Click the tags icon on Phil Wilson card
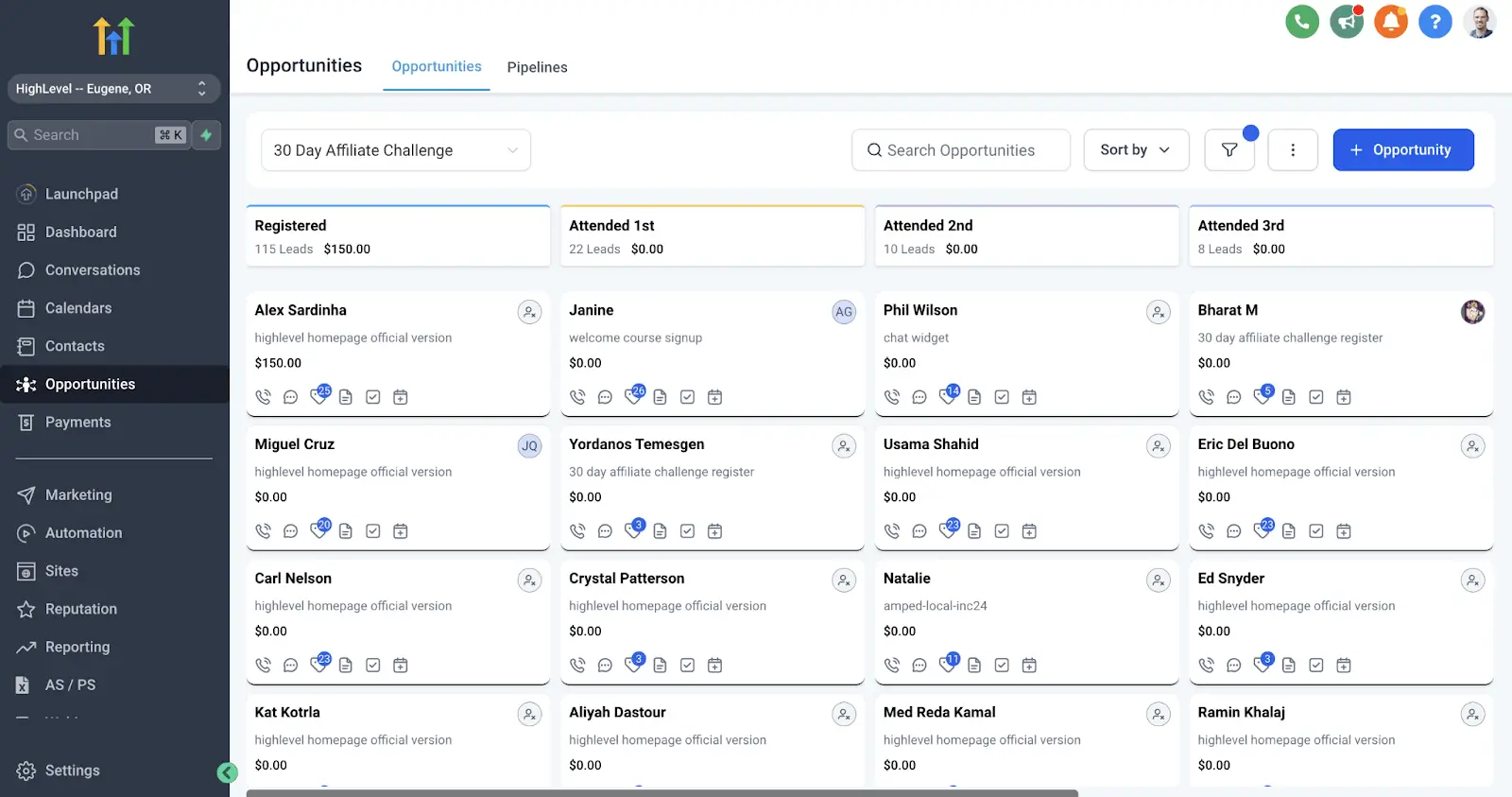This screenshot has height=797, width=1512. 948,395
